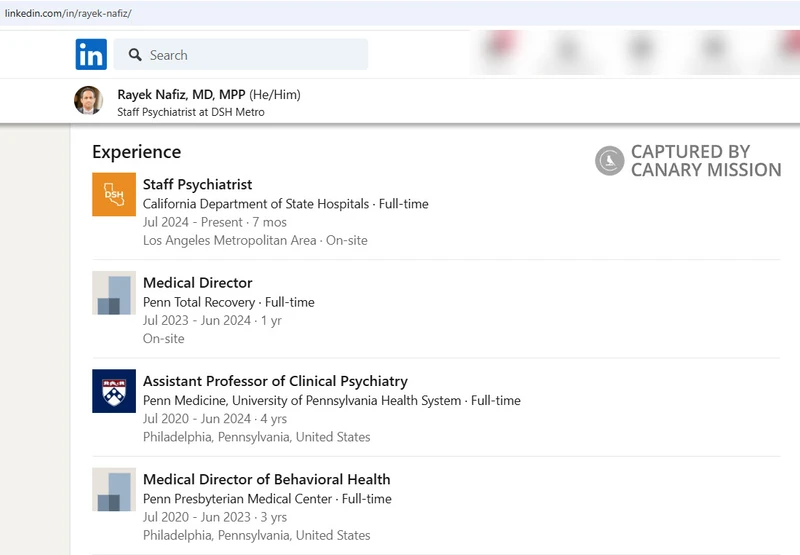Click Penn Total Recovery · Full-time text
Viewport: 800px width, 555px height.
[229, 302]
